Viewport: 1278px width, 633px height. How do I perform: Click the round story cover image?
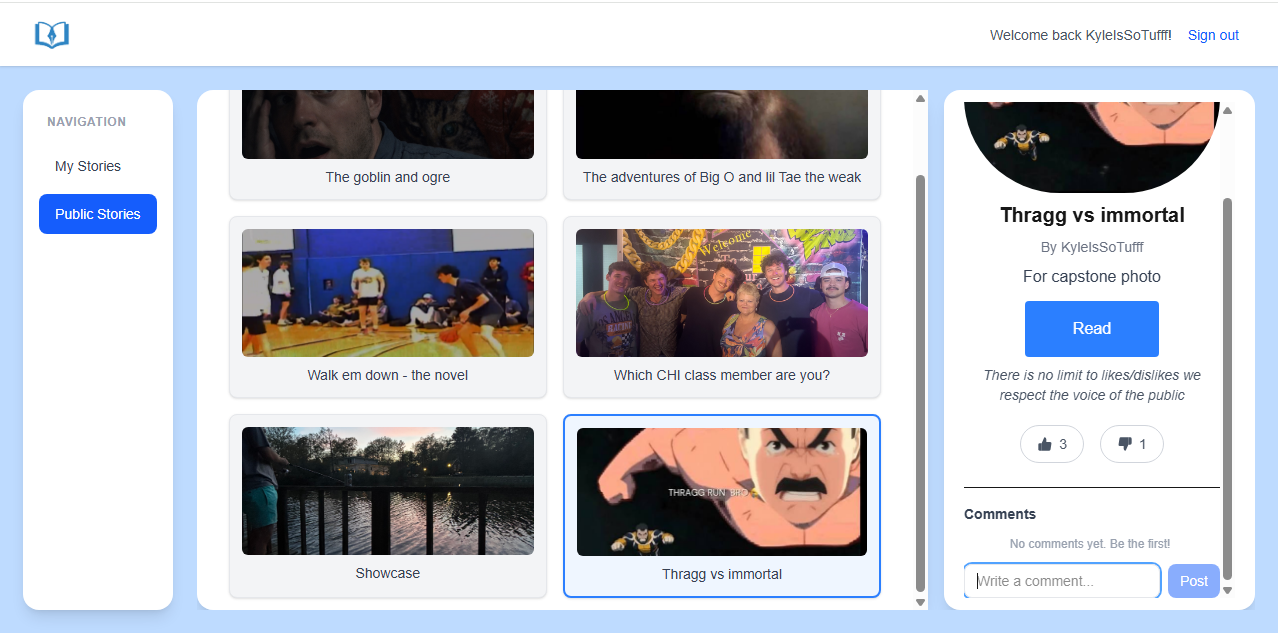click(x=1092, y=147)
